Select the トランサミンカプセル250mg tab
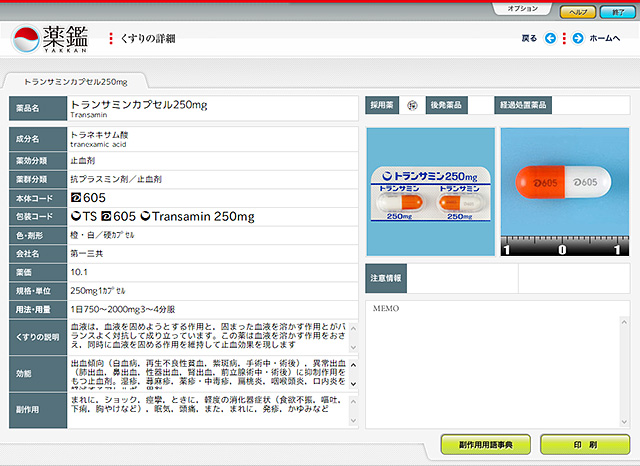 [x=76, y=82]
